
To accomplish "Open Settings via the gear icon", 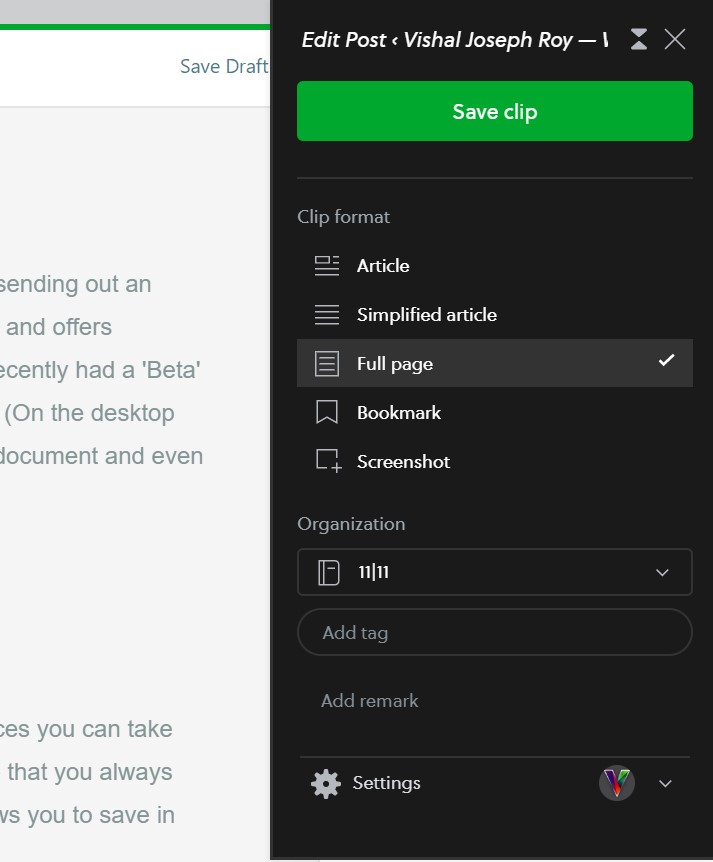I will 324,783.
